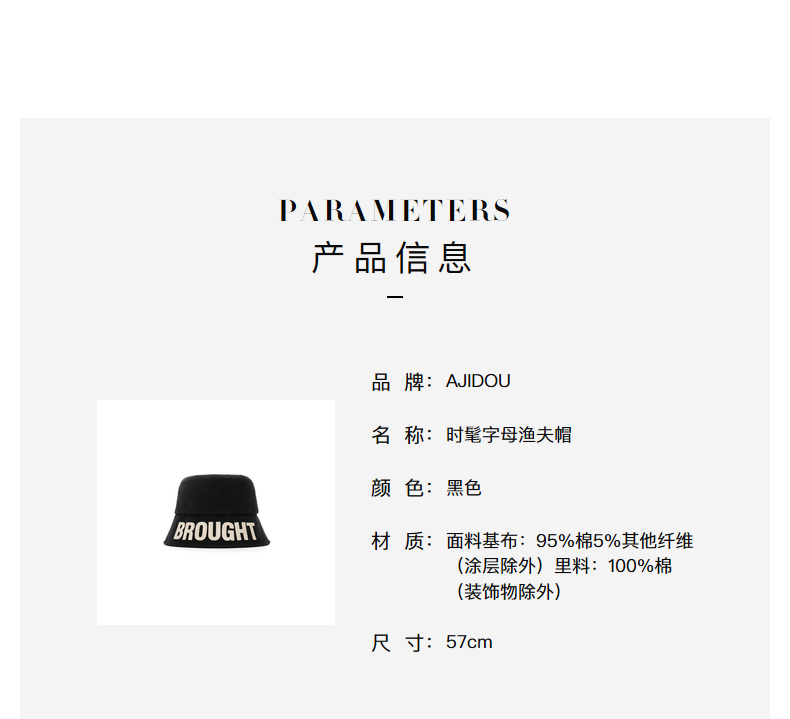Image resolution: width=790 pixels, height=719 pixels.
Task: Click the （涂层除外） text
Action: click(x=500, y=566)
